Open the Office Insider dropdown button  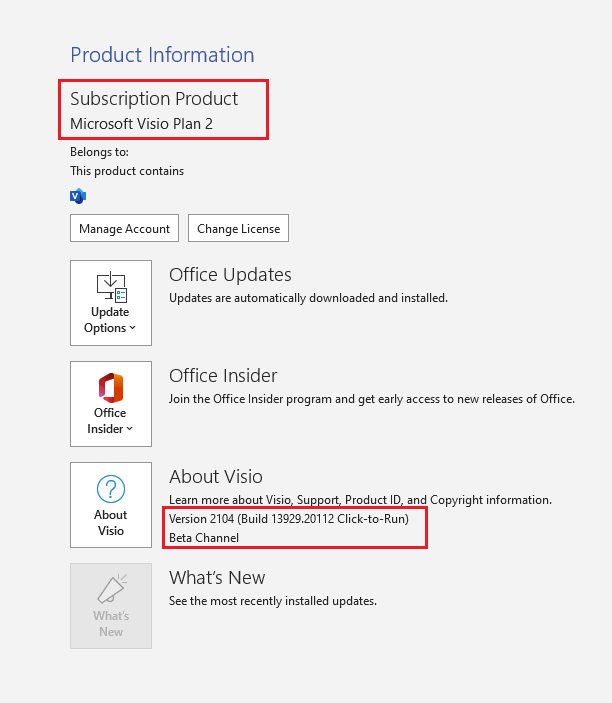[111, 404]
